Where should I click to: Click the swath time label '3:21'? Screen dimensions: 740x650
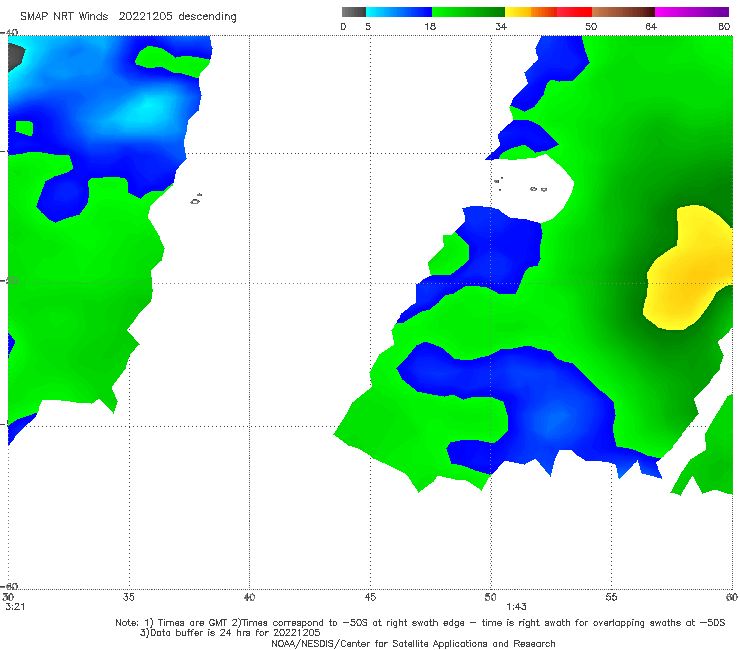(x=15, y=607)
